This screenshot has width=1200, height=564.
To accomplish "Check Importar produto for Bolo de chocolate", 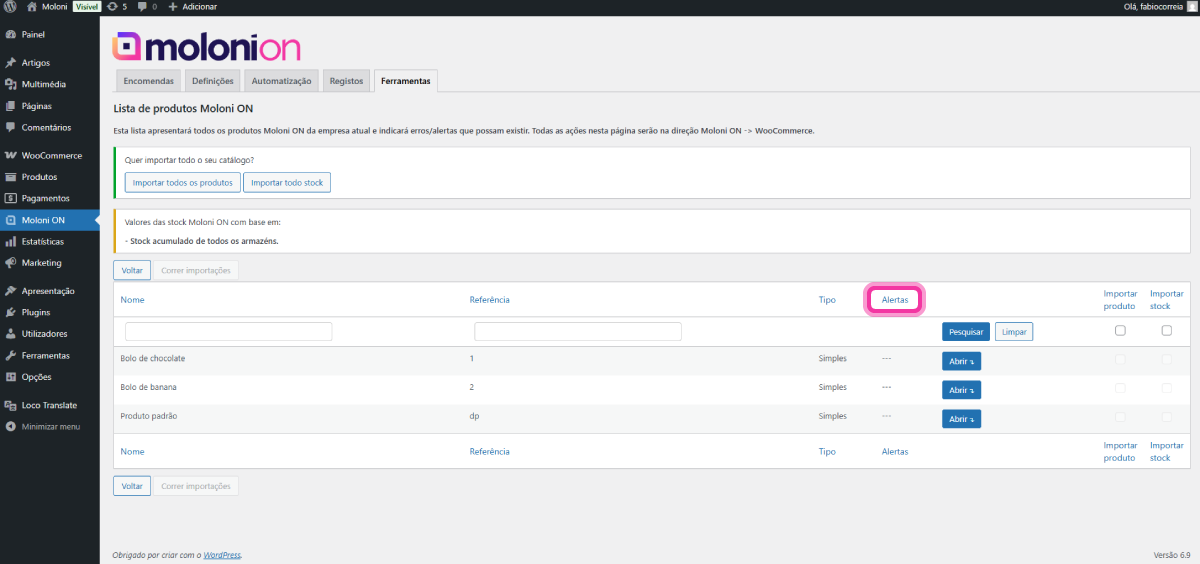I will coord(1120,359).
